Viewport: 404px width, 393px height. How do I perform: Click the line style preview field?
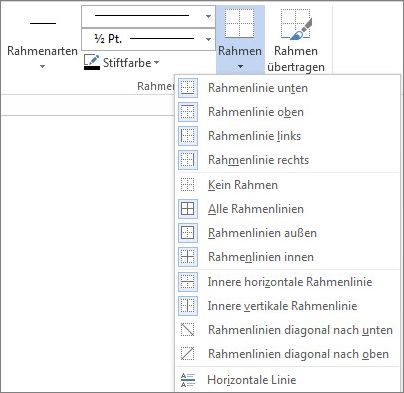click(x=148, y=16)
